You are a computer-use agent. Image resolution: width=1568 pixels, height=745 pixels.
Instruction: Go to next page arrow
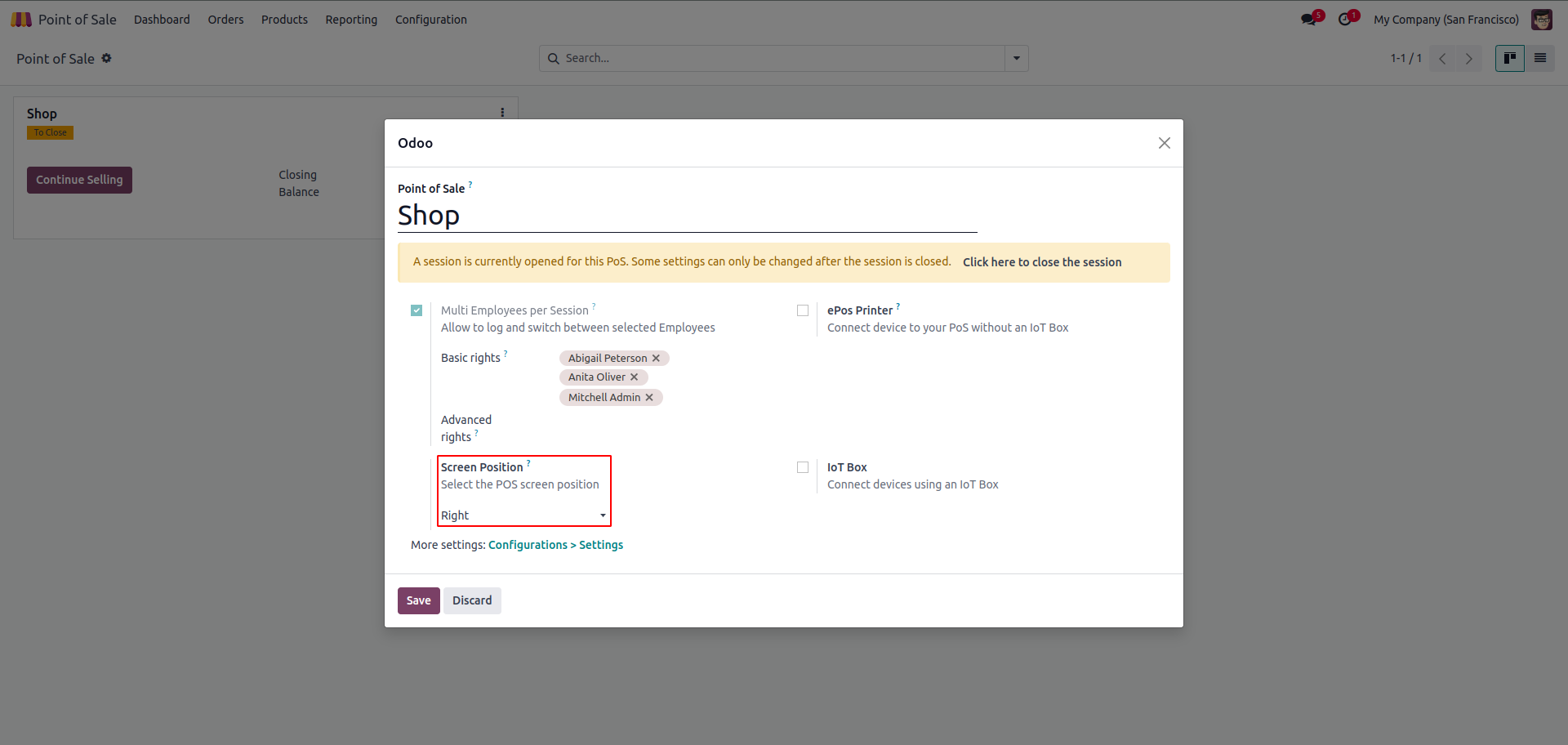pos(1468,59)
